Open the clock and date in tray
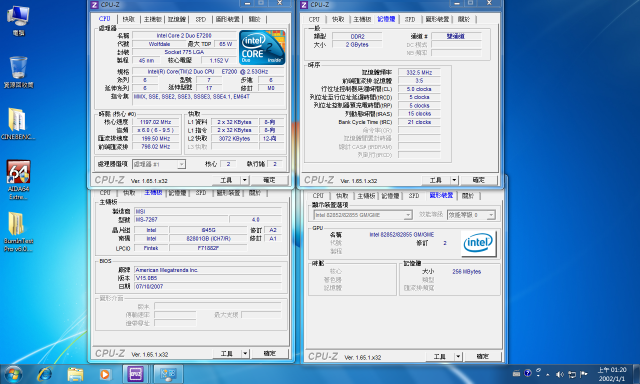Screen dimensions: 640x384 (611, 374)
